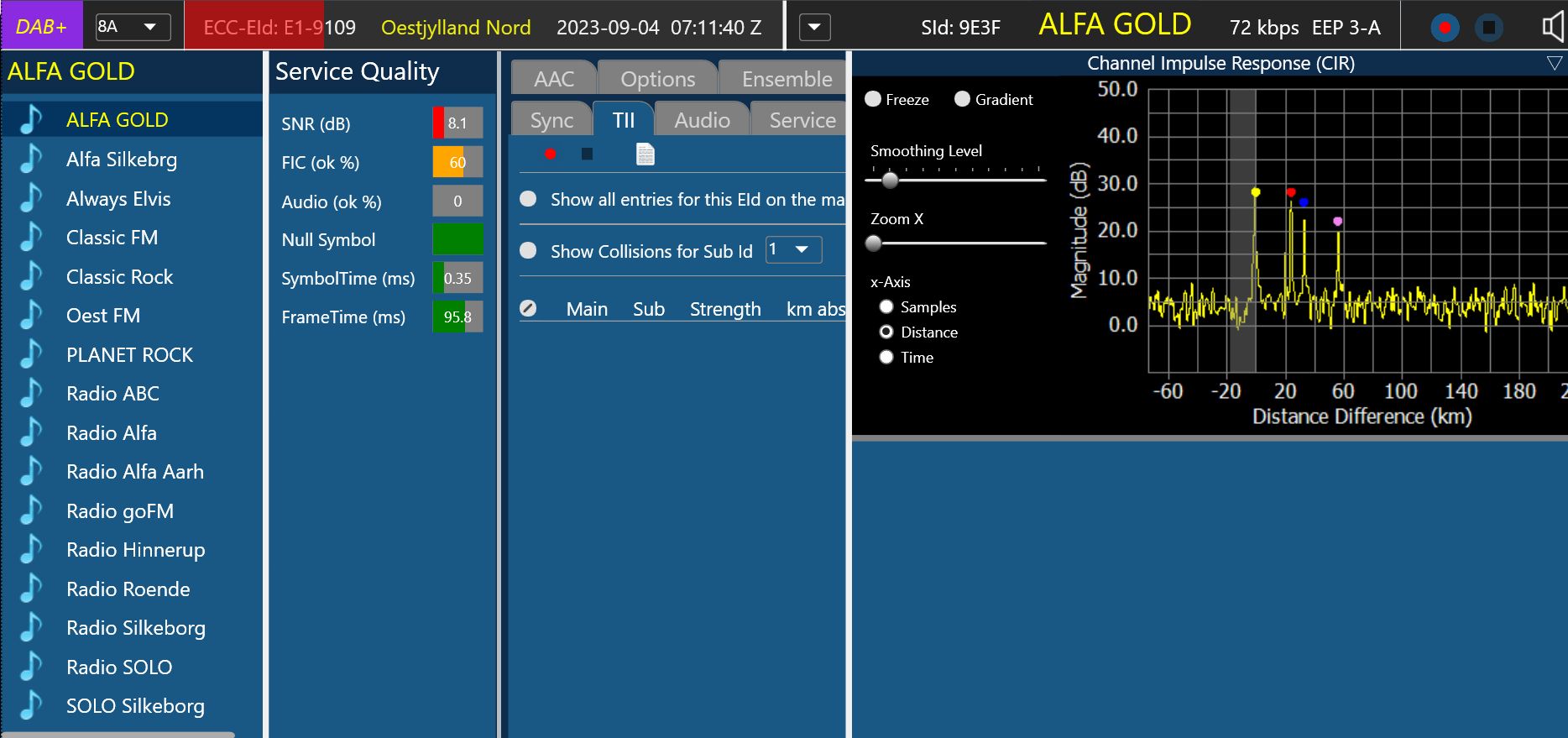The image size is (1568, 738).
Task: Click the DAB+ mode button
Action: coord(41,27)
